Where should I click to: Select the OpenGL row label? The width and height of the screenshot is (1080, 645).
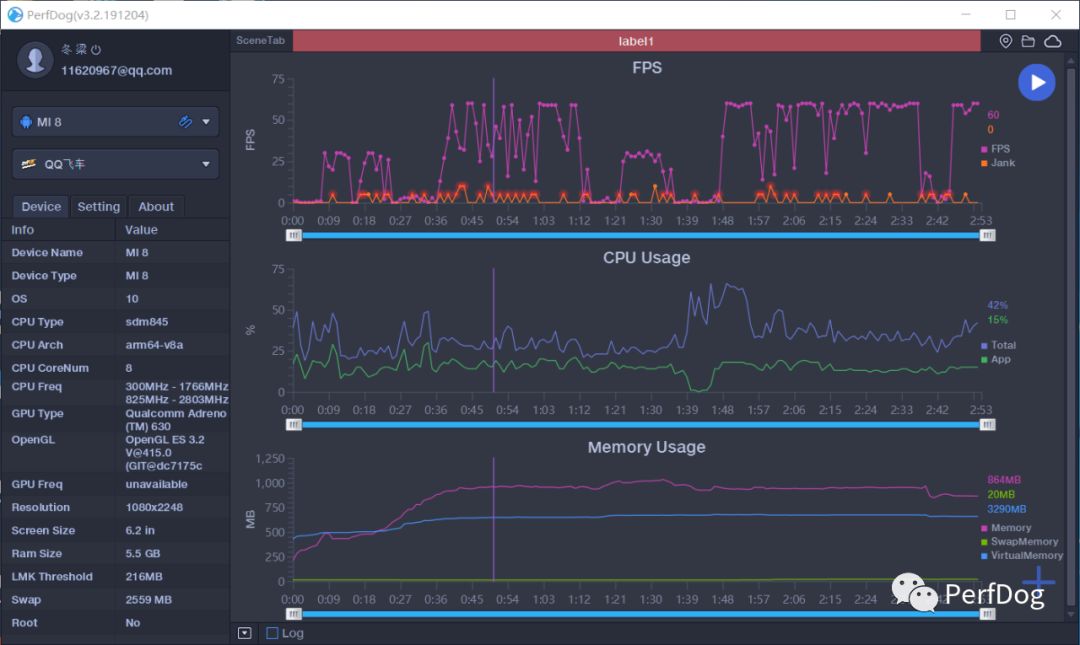click(x=33, y=440)
